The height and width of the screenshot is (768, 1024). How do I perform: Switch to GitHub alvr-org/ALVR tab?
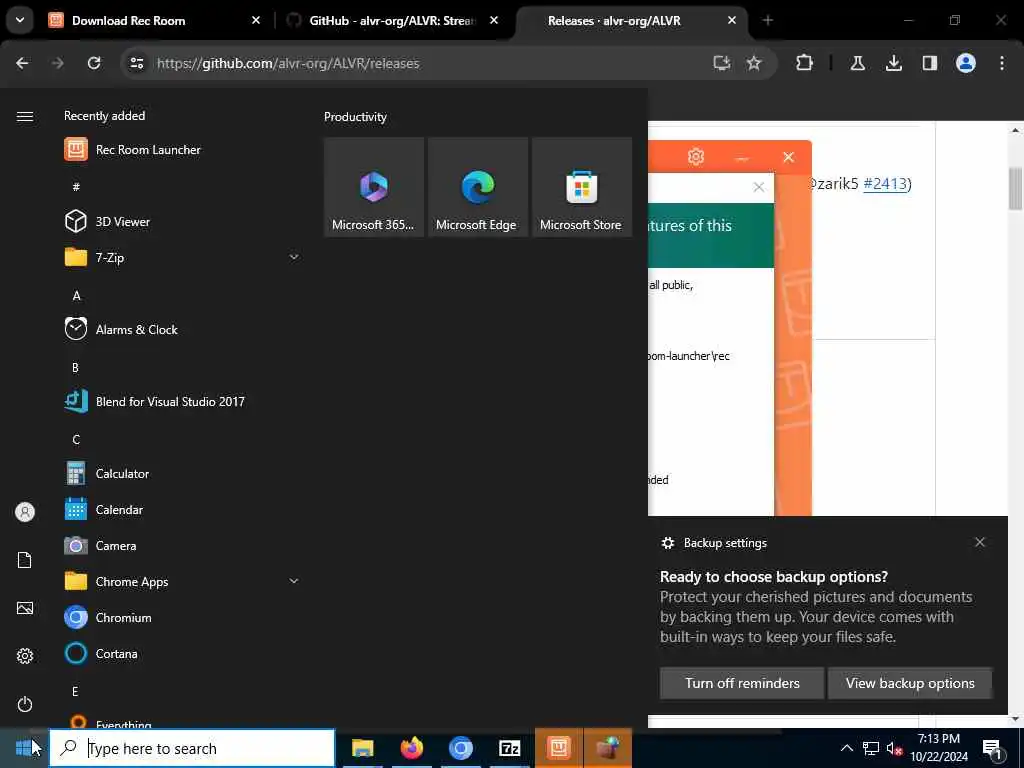[392, 20]
